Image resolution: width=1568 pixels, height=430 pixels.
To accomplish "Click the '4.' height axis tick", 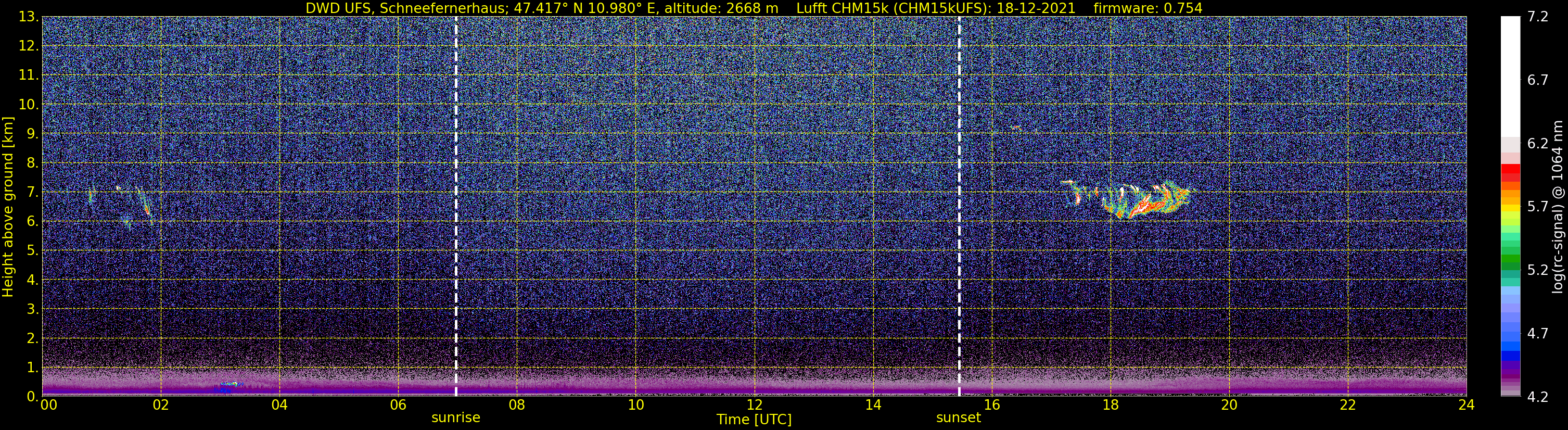I will (x=33, y=280).
